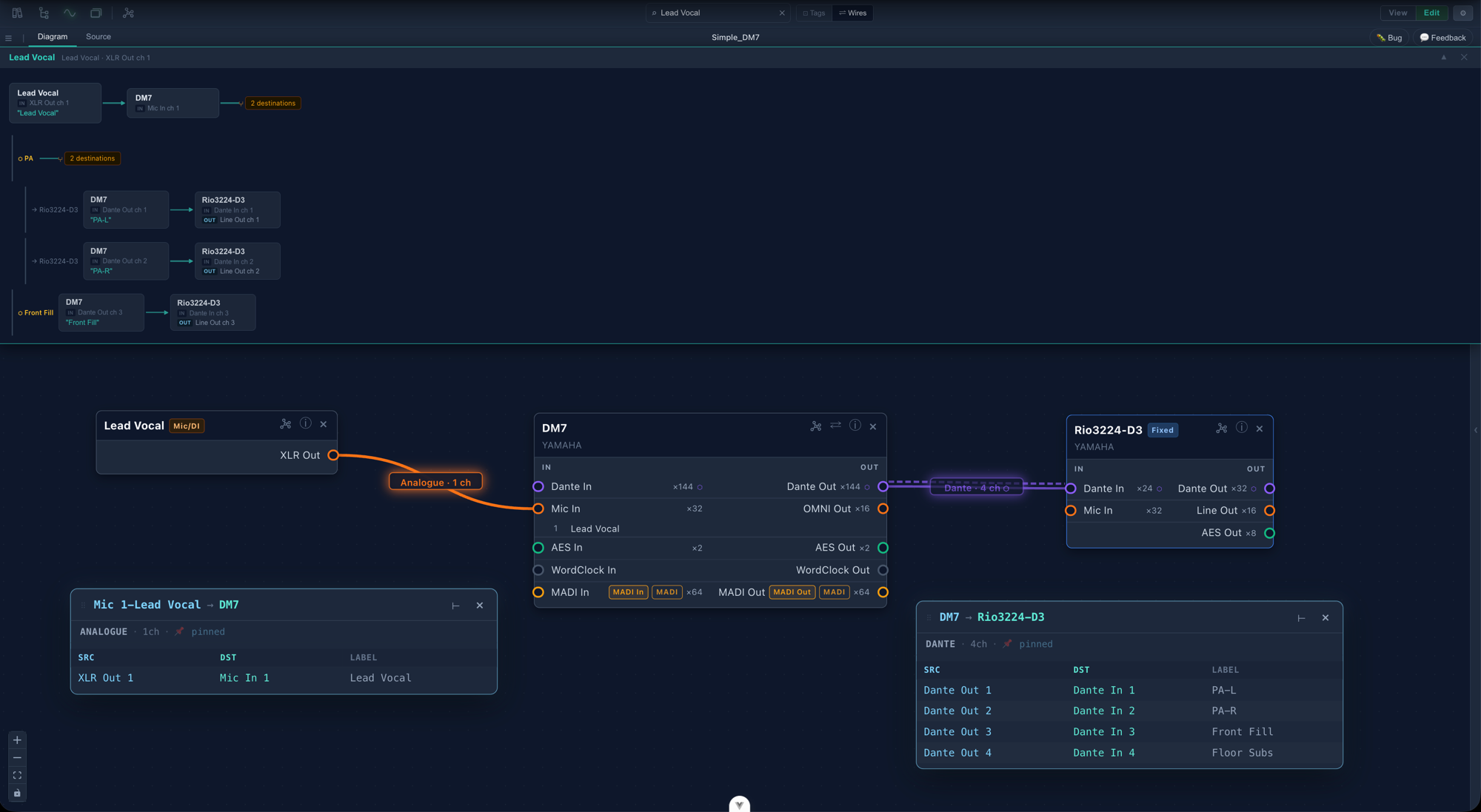Expand the orange 2 destinations badge after DM7

tap(273, 103)
